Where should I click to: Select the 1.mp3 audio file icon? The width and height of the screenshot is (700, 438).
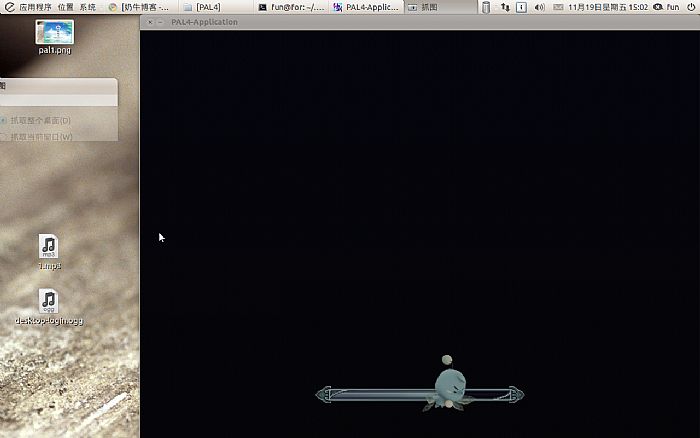point(49,246)
